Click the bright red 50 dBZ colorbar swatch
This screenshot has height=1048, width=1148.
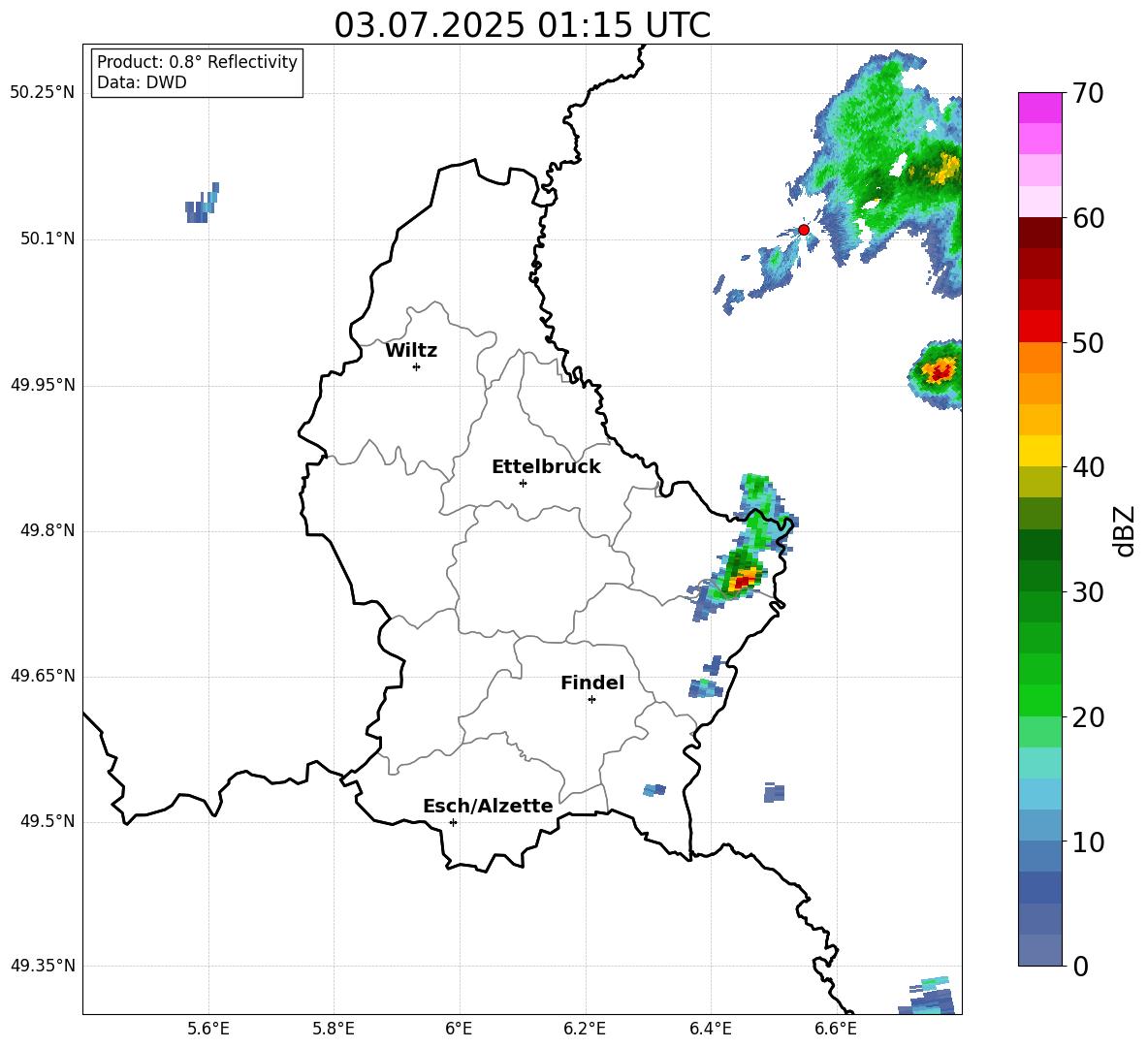(1039, 327)
